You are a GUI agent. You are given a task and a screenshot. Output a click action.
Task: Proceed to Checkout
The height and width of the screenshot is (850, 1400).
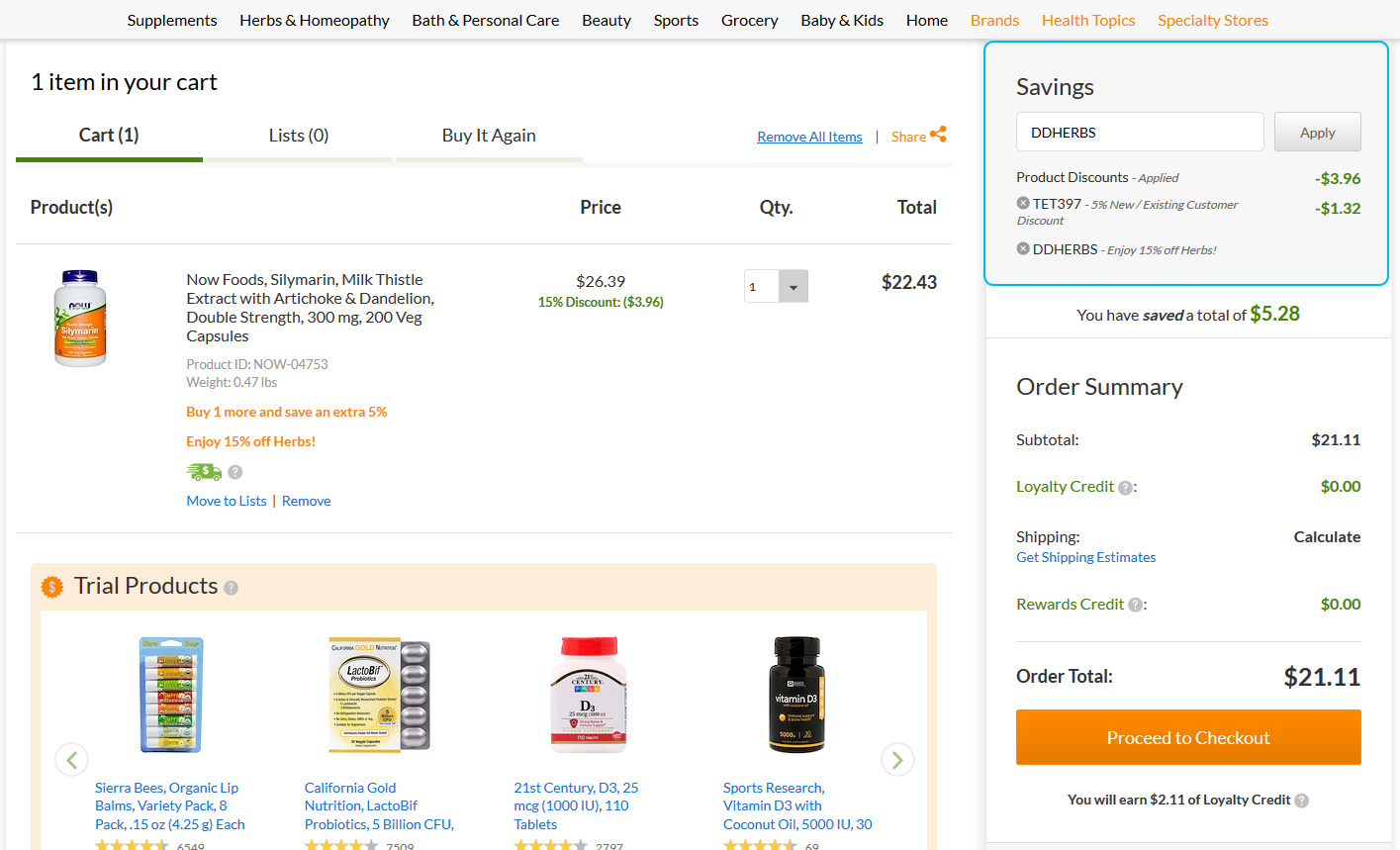click(x=1188, y=737)
